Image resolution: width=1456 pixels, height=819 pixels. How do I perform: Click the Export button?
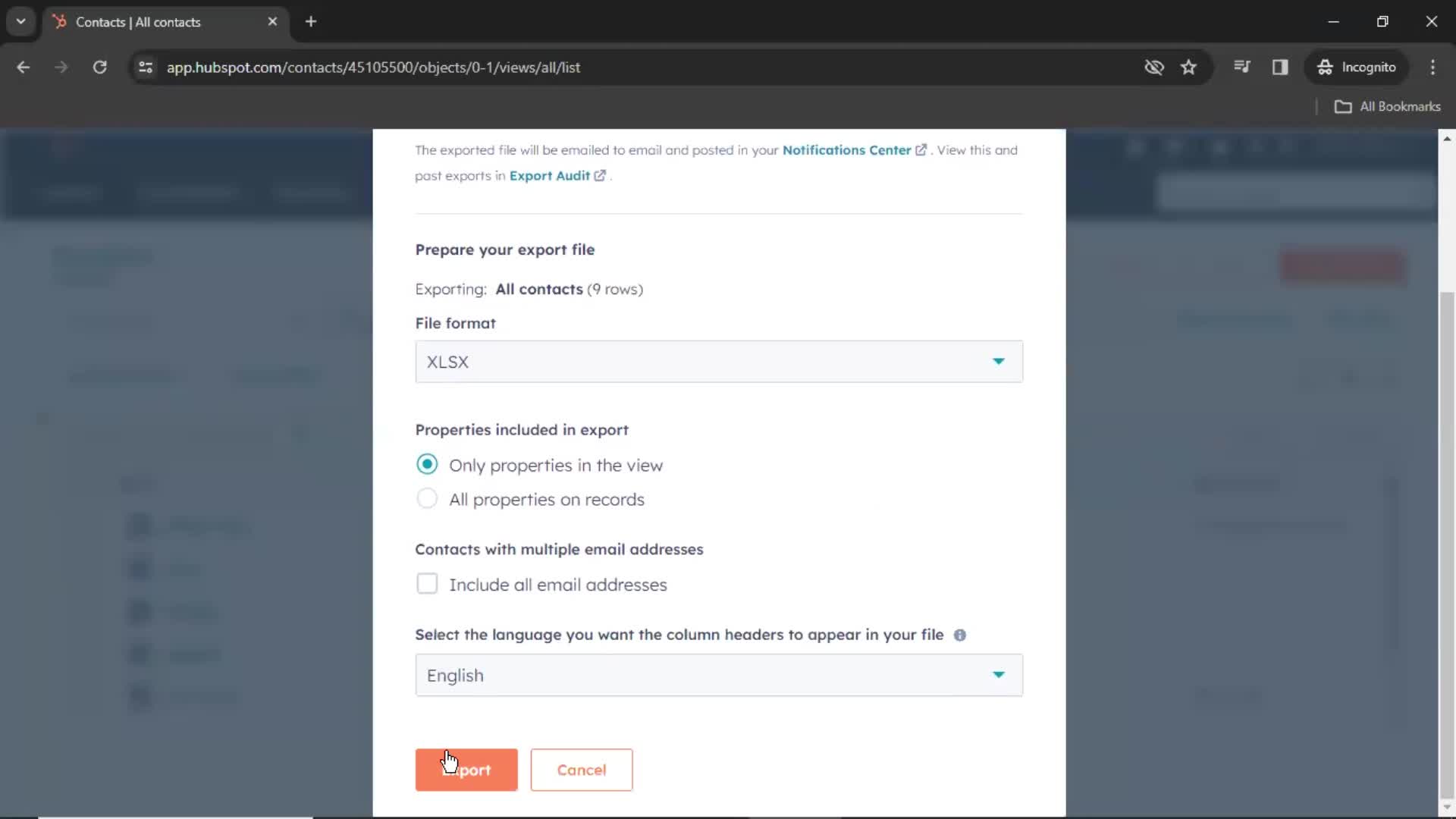point(466,769)
